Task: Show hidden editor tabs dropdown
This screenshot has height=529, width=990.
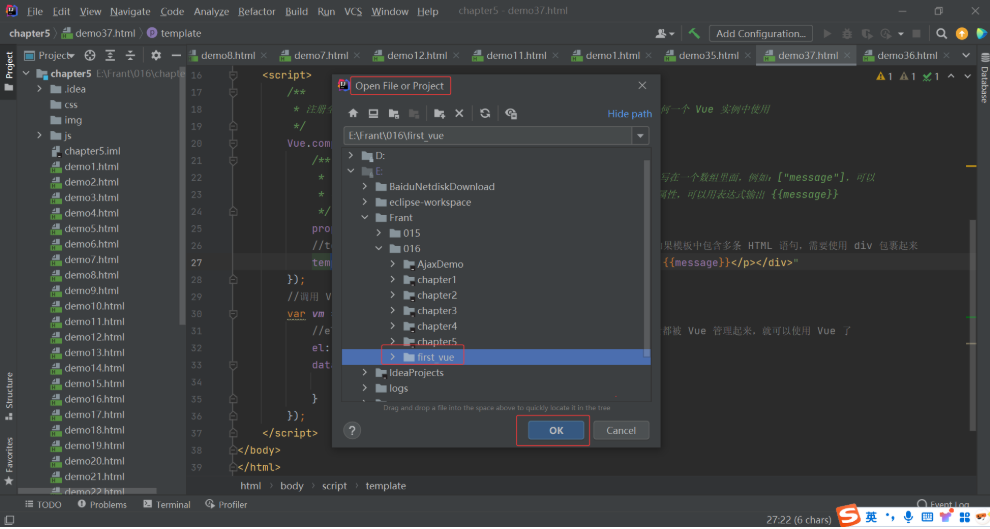Action: 966,56
